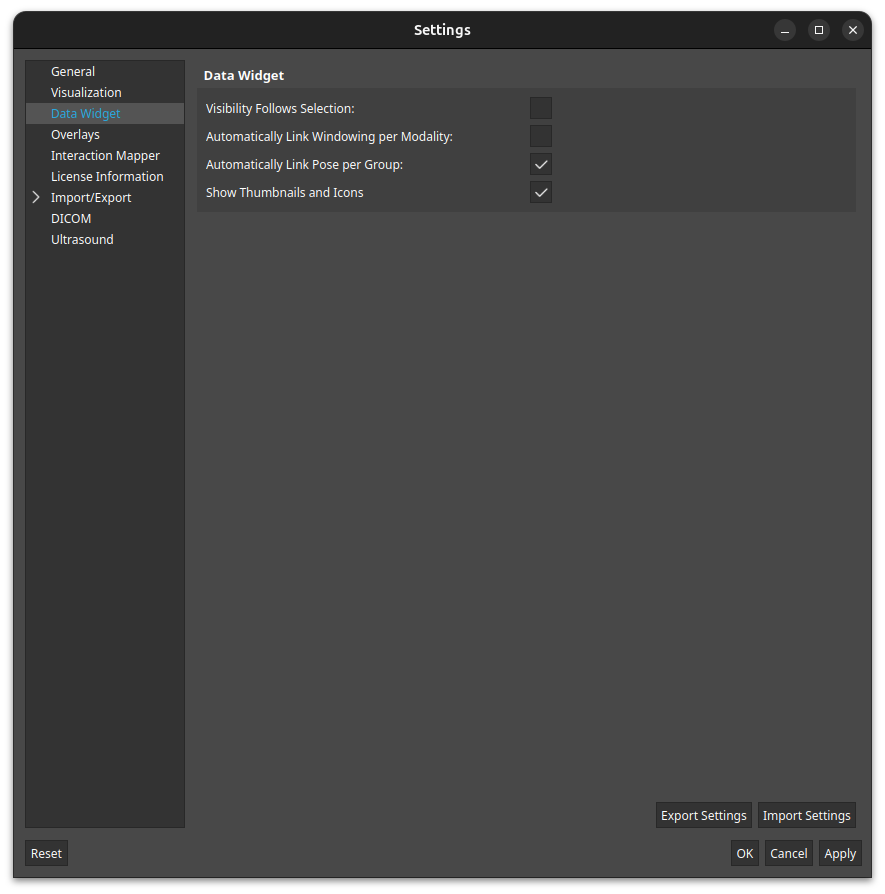This screenshot has width=885, height=894.
Task: Click the 'Show Thumbnails and Icons' label
Action: 285,193
